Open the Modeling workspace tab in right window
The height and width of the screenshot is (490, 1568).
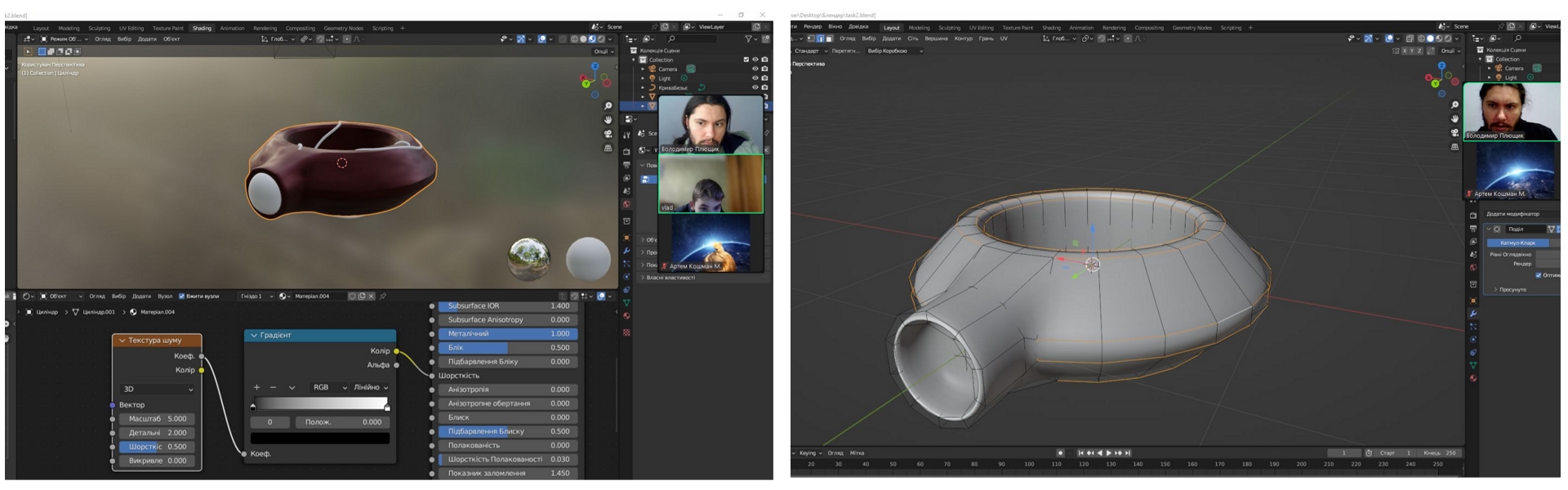[x=919, y=28]
